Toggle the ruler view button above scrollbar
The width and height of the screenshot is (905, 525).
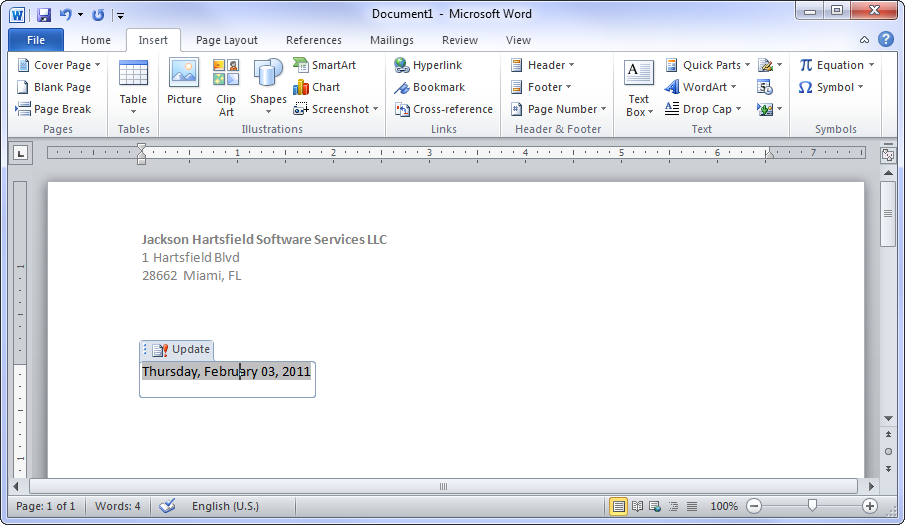[888, 155]
